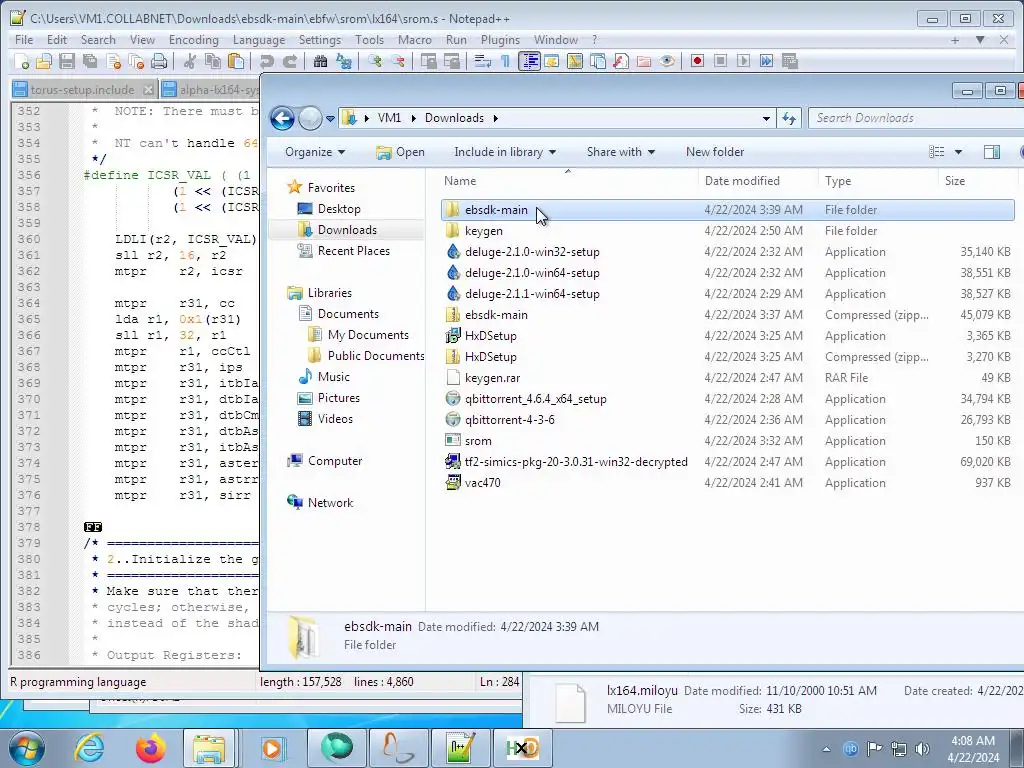Click the Windows Start button
Image resolution: width=1024 pixels, height=768 pixels.
(x=26, y=748)
